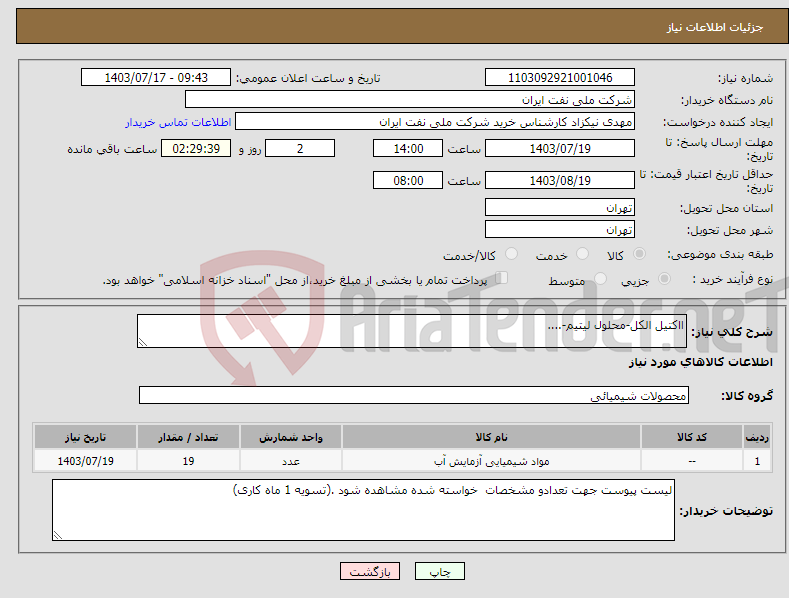The height and width of the screenshot is (598, 789).
Task: Click the جزئیات اطلاعات نیاز header title
Action: click(x=715, y=27)
